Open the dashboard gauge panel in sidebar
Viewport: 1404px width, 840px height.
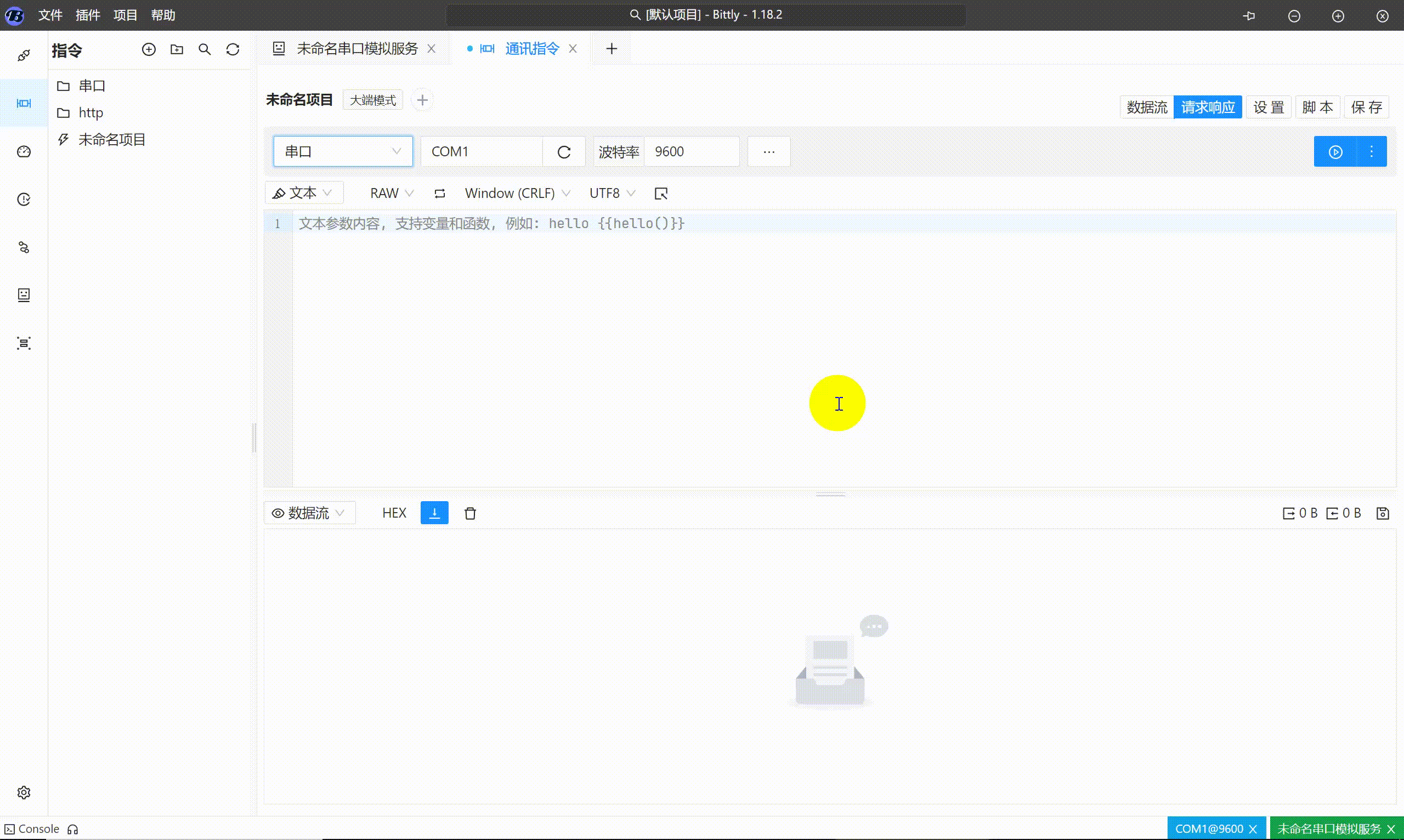tap(23, 151)
